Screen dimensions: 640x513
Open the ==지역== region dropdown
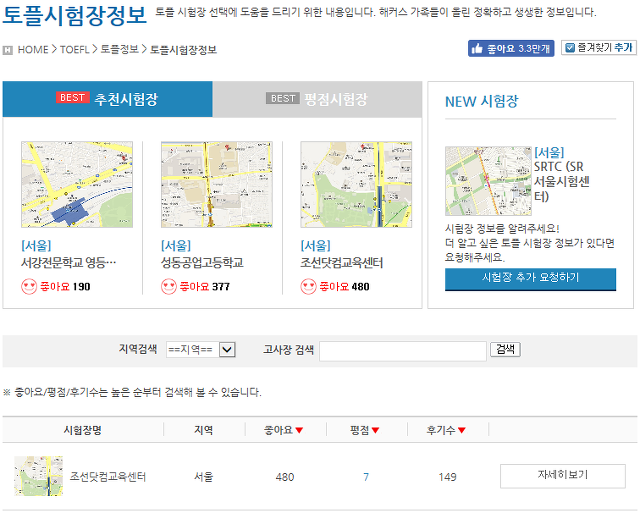200,350
